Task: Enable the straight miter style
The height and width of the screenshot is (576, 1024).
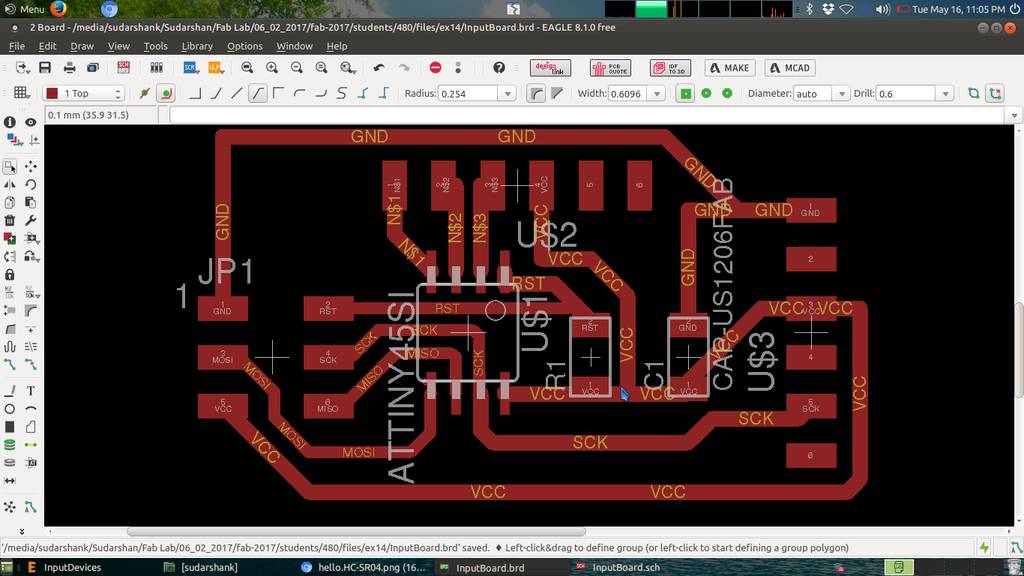Action: 557,93
